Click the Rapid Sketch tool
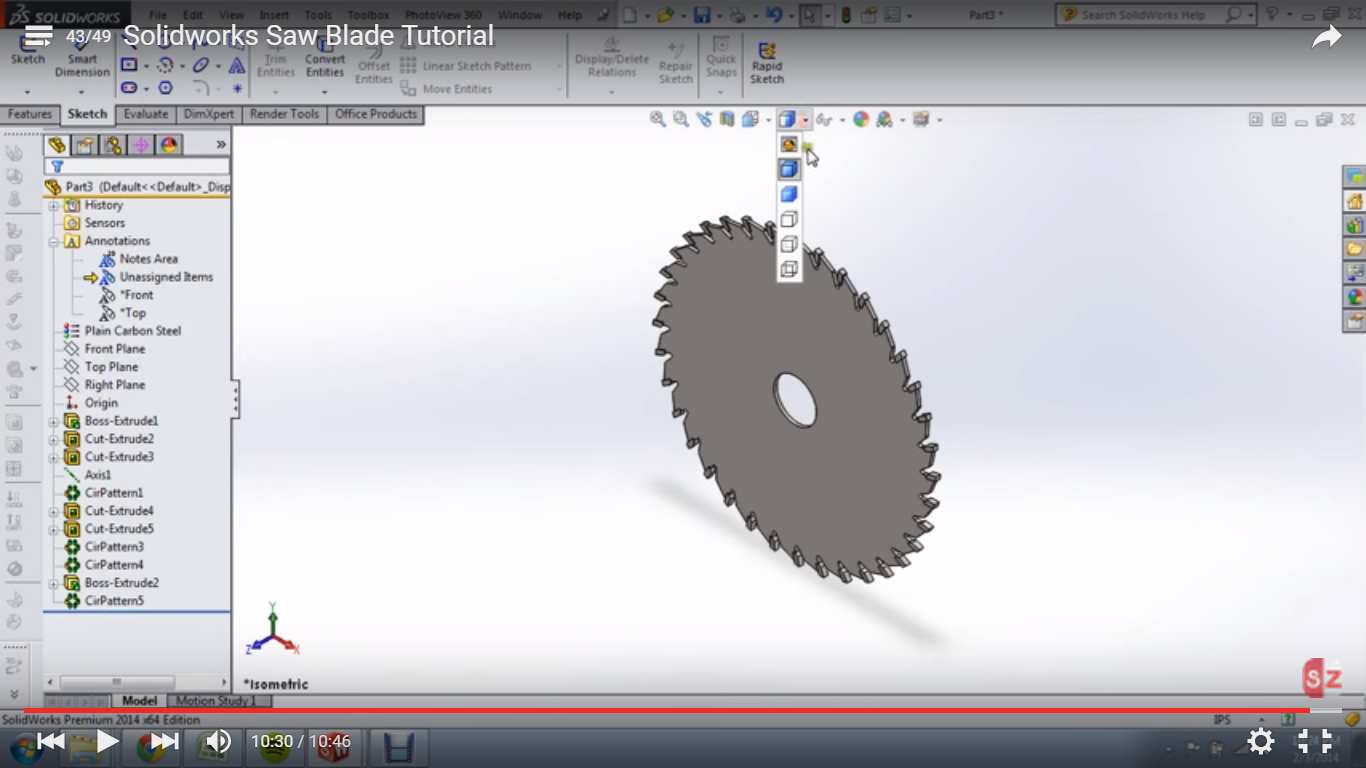This screenshot has width=1366, height=768. [x=767, y=62]
